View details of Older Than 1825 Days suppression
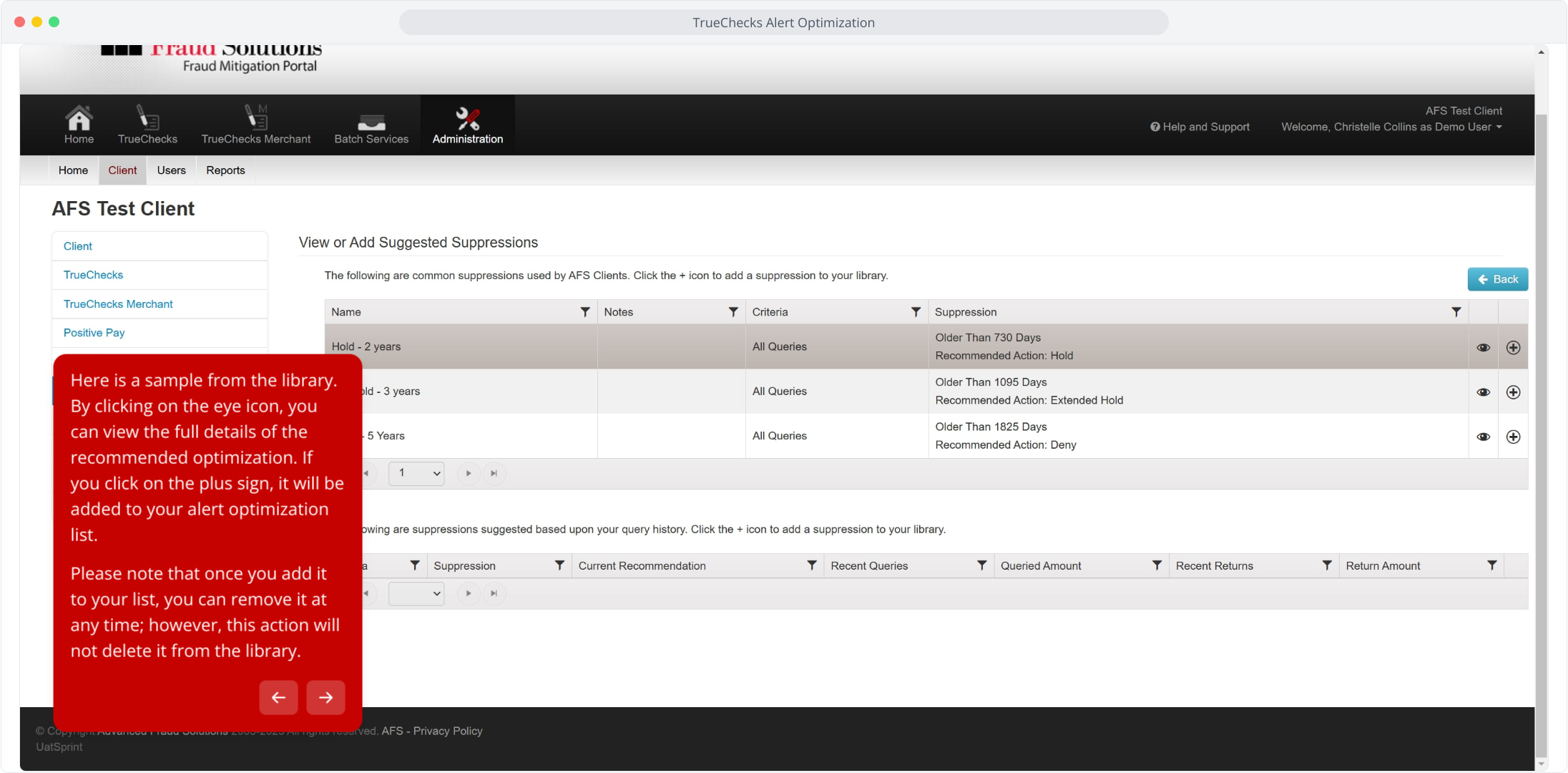This screenshot has height=773, width=1568. pyautogui.click(x=1484, y=437)
